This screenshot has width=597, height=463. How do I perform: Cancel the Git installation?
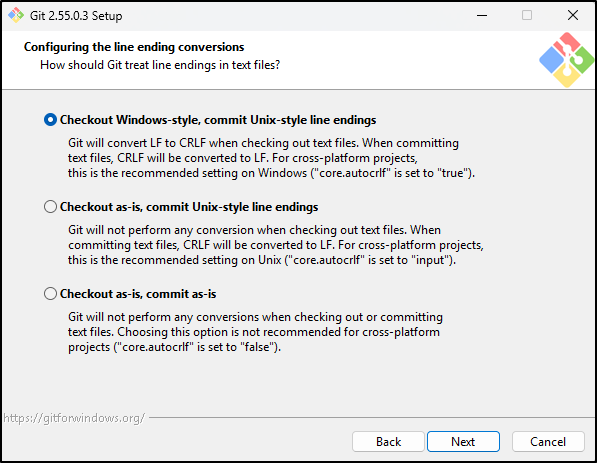point(548,442)
